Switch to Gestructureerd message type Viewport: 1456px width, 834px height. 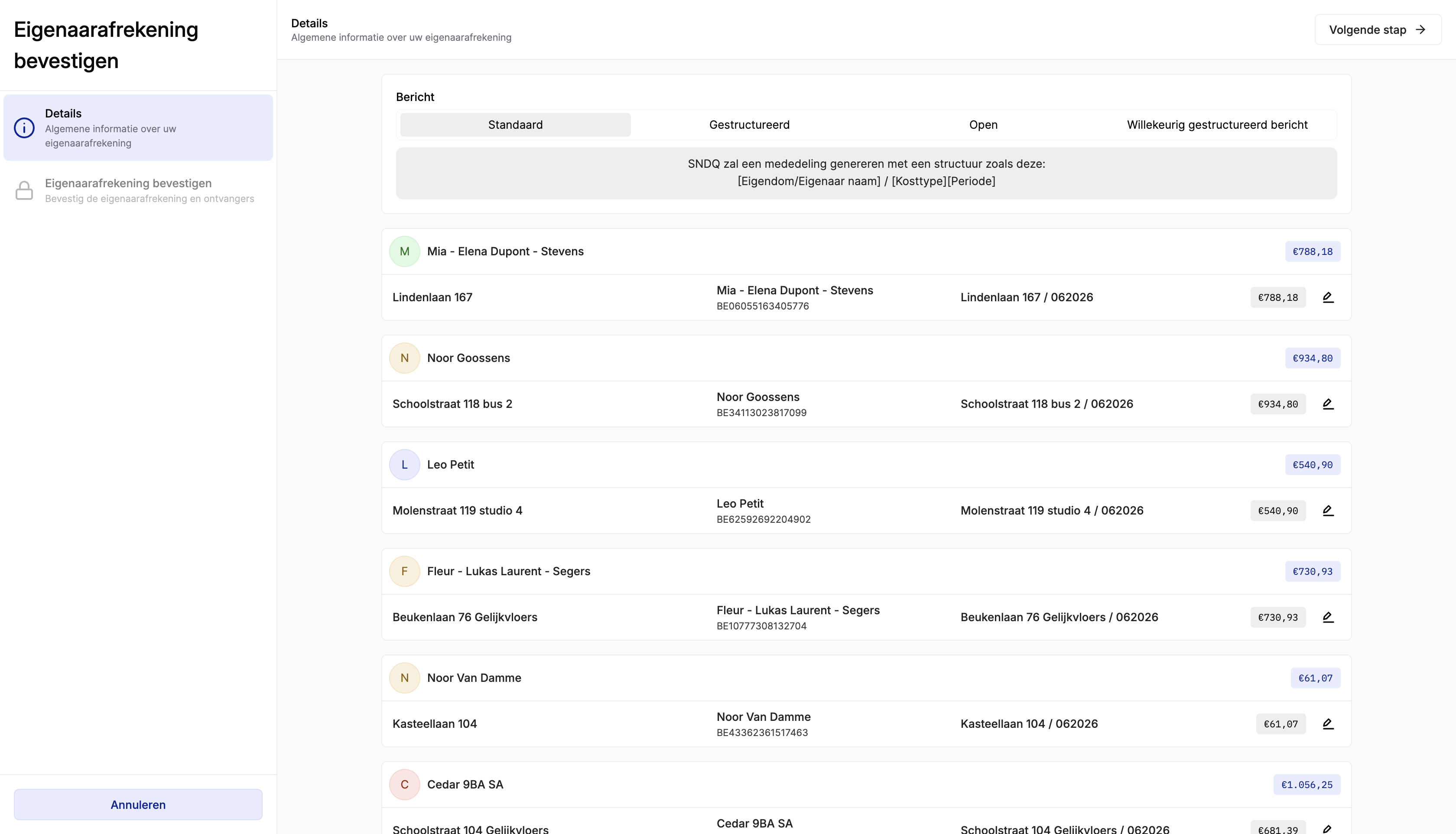(750, 125)
